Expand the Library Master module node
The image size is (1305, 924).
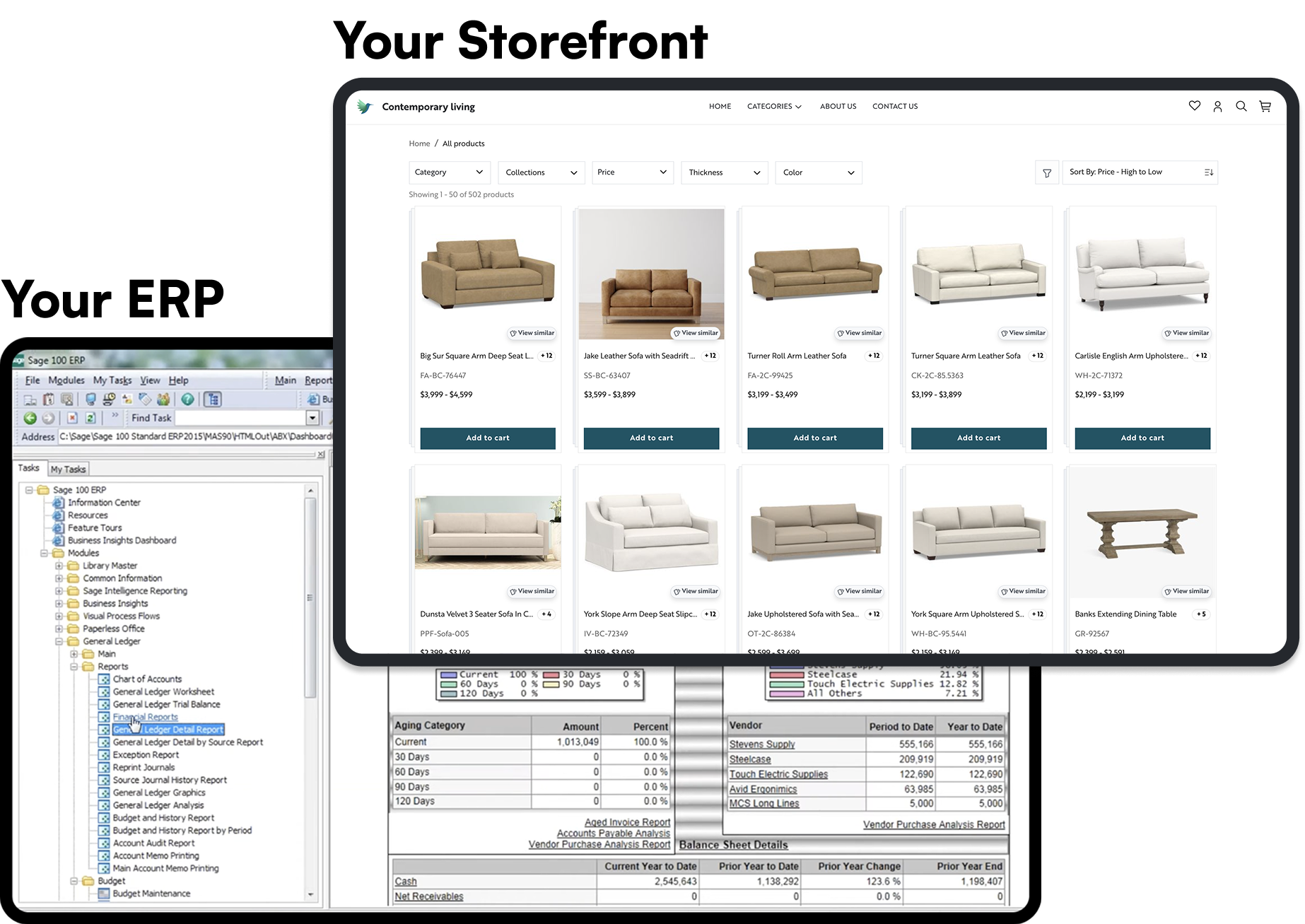pyautogui.click(x=59, y=566)
